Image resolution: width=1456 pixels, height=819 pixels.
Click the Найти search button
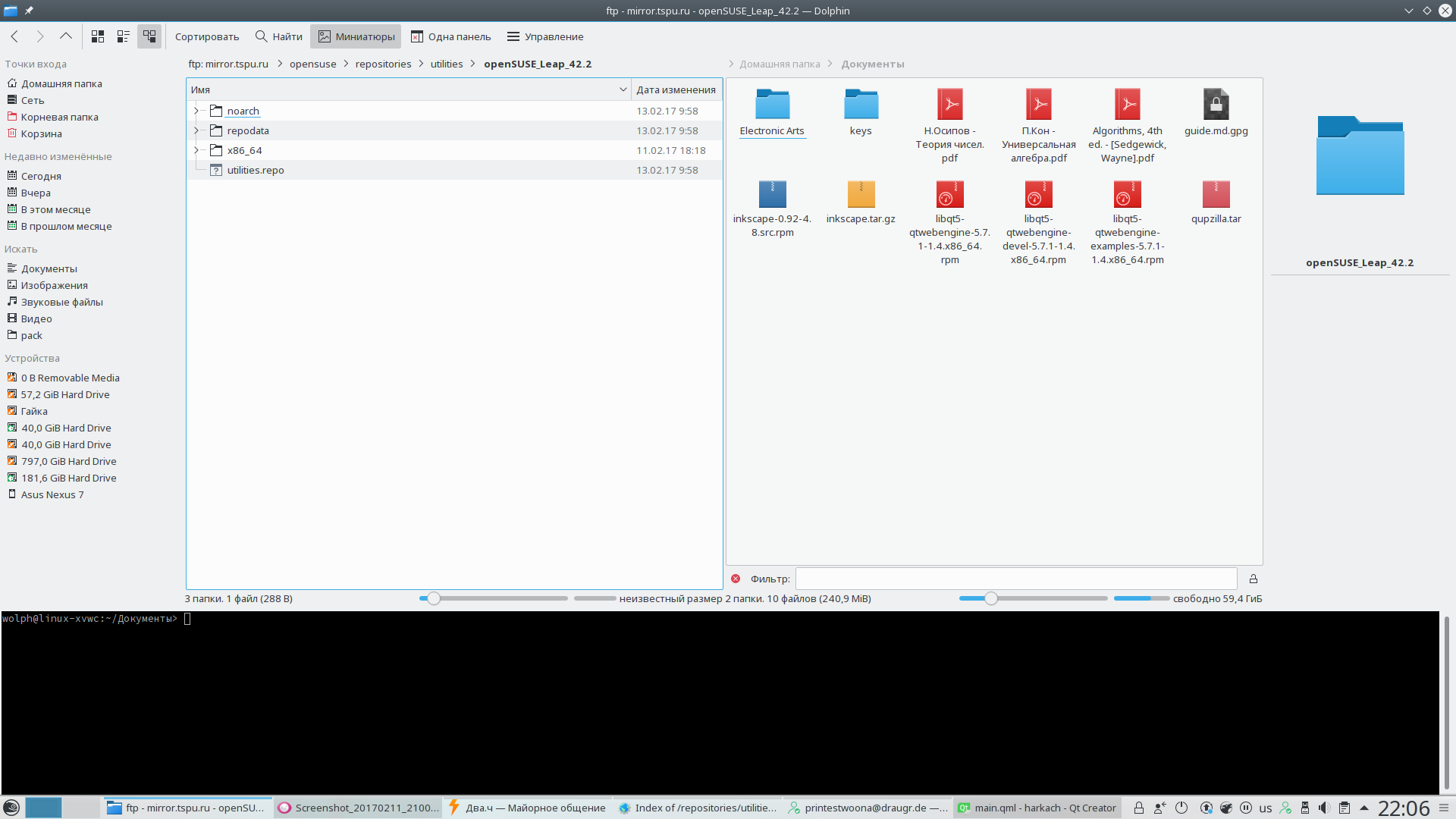coord(278,36)
